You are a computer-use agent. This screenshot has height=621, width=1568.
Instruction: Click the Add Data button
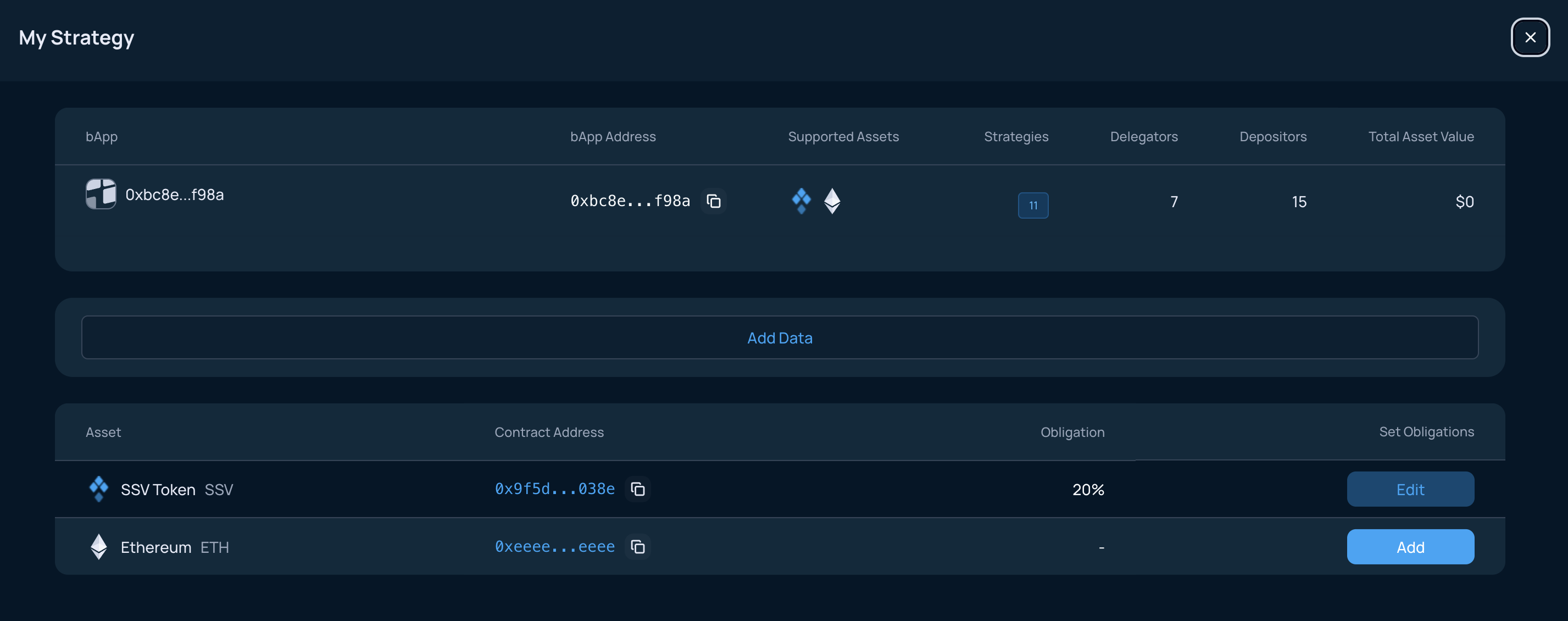click(780, 337)
